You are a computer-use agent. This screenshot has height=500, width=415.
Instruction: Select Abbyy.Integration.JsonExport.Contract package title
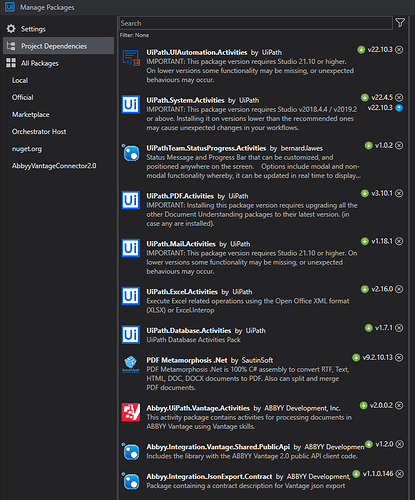[209, 477]
